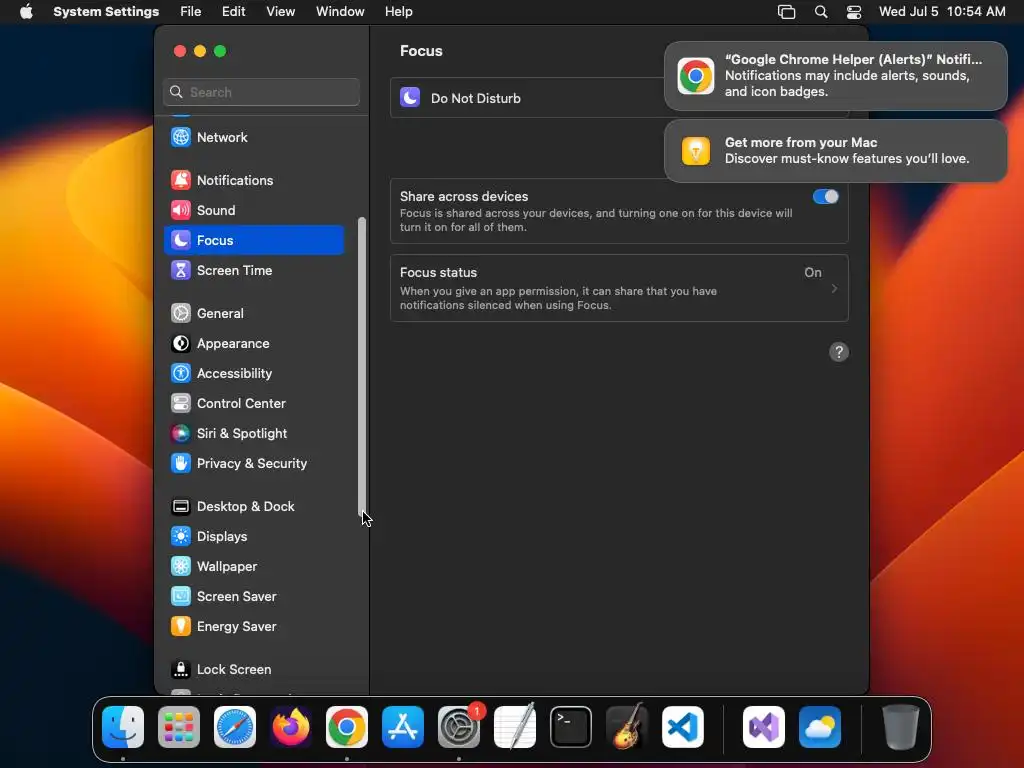The width and height of the screenshot is (1024, 768).
Task: Open the Google Chrome Helper notification
Action: coord(835,76)
